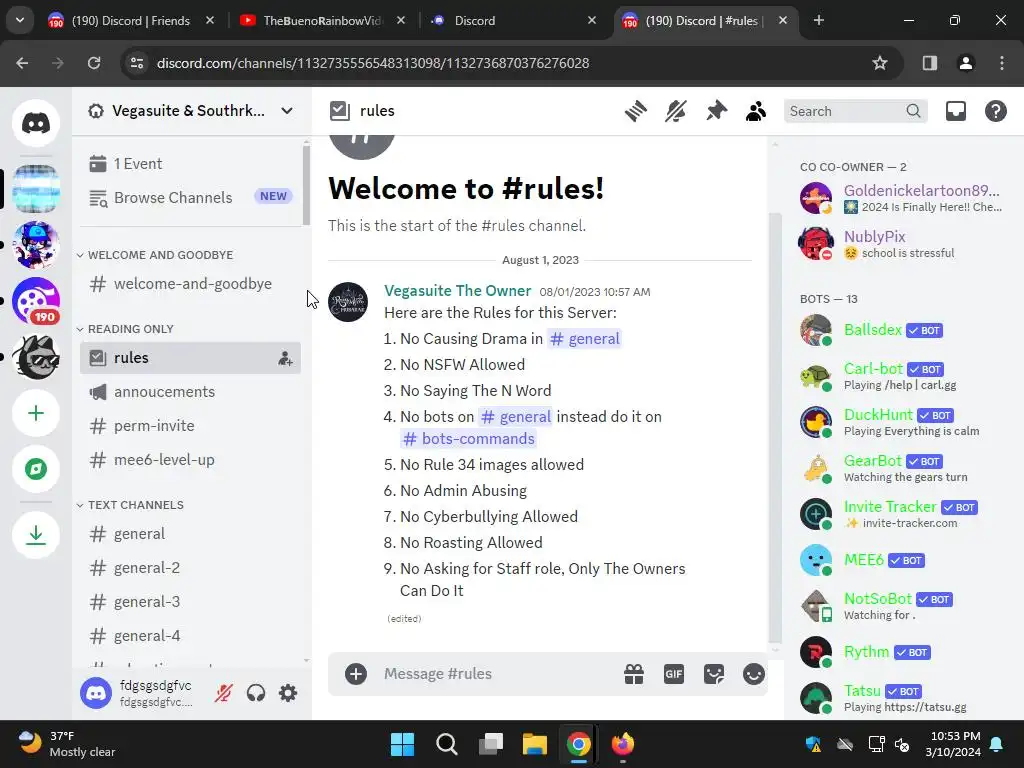The height and width of the screenshot is (768, 1024).
Task: Open the mee6-level-up channel
Action: 191,460
